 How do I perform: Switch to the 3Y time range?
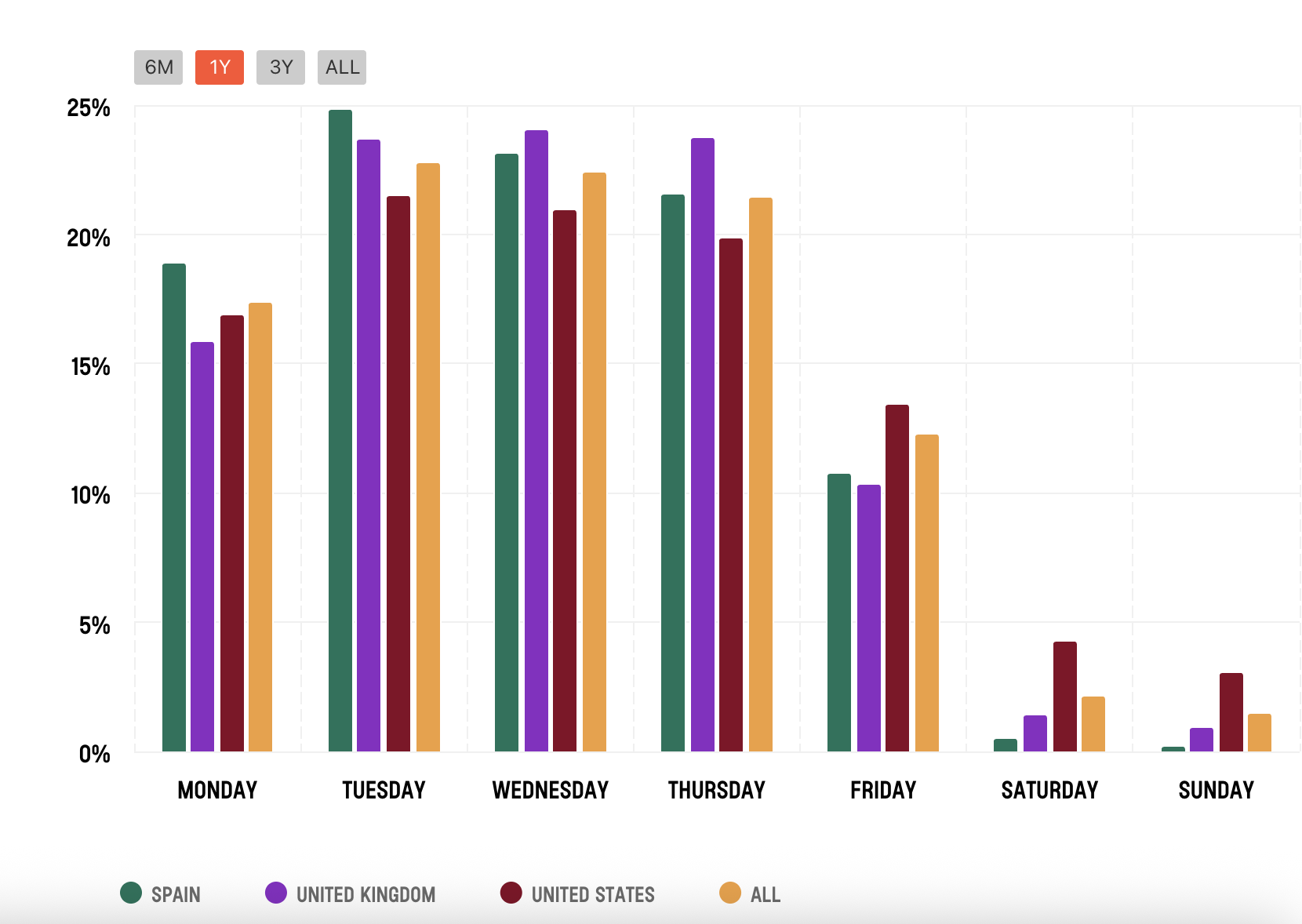(x=281, y=67)
